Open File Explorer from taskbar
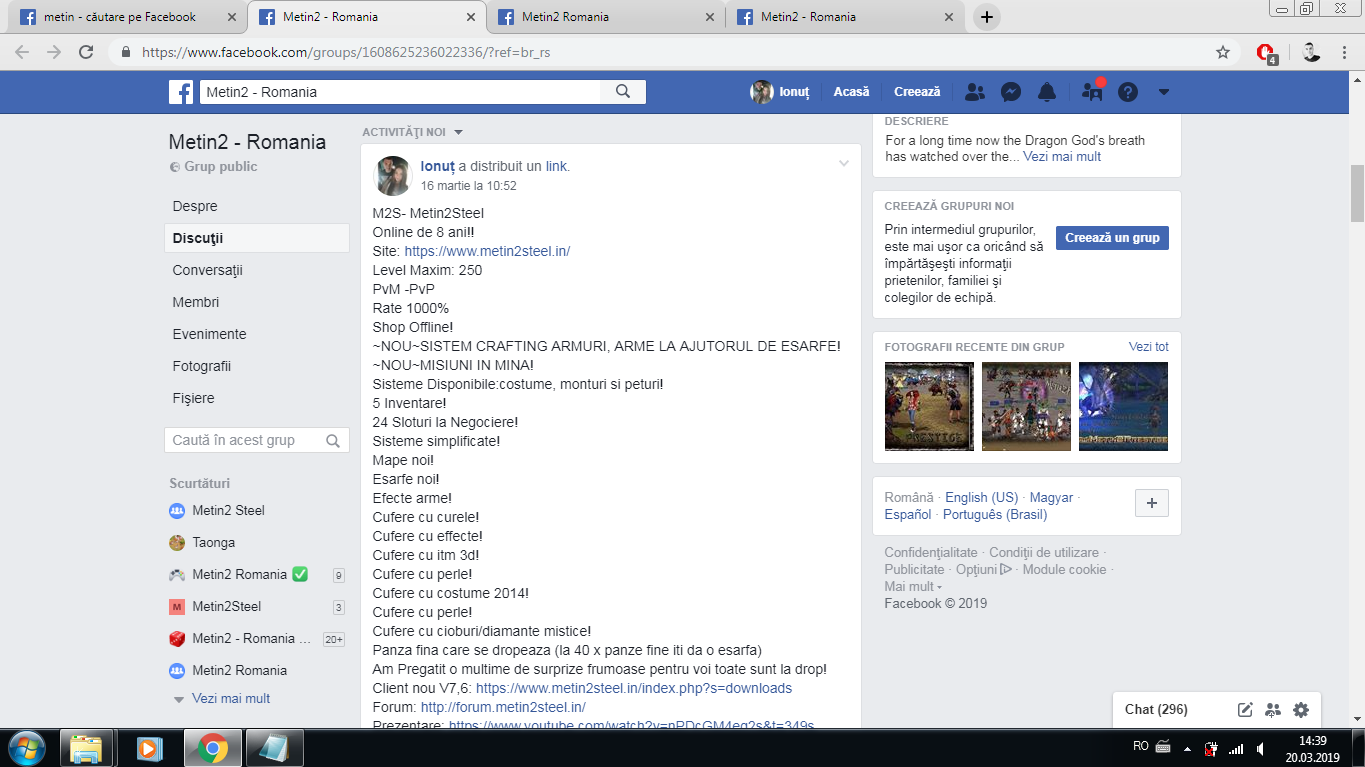 pyautogui.click(x=87, y=748)
